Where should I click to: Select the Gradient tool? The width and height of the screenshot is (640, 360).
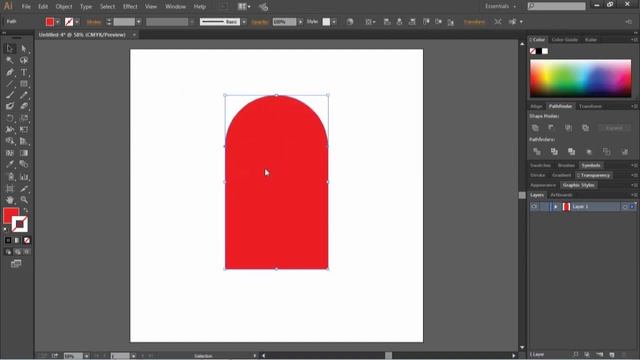[24, 153]
